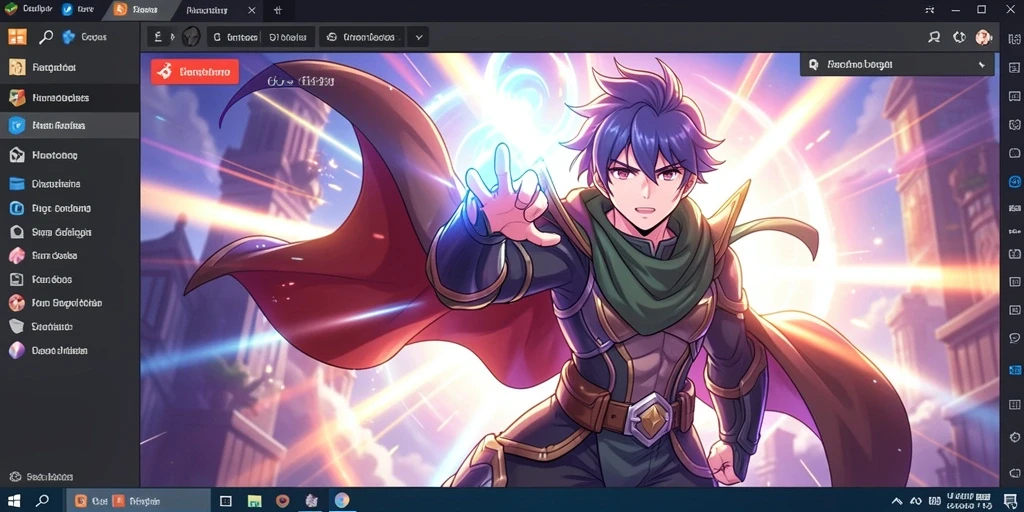Click the speech bubble icon in right sidebar
This screenshot has height=512, width=1024.
pos(1014,338)
